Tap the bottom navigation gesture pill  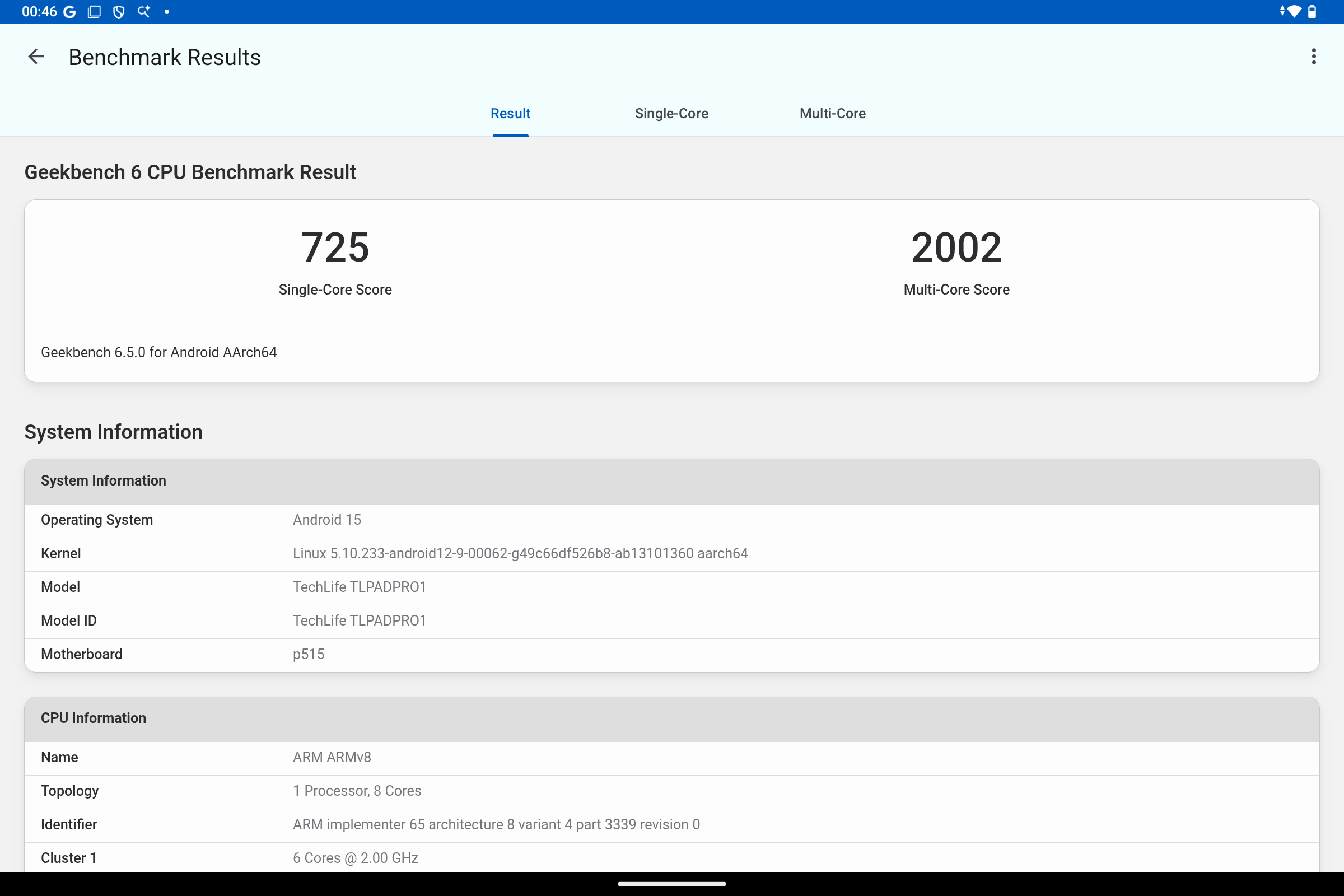coord(671,884)
